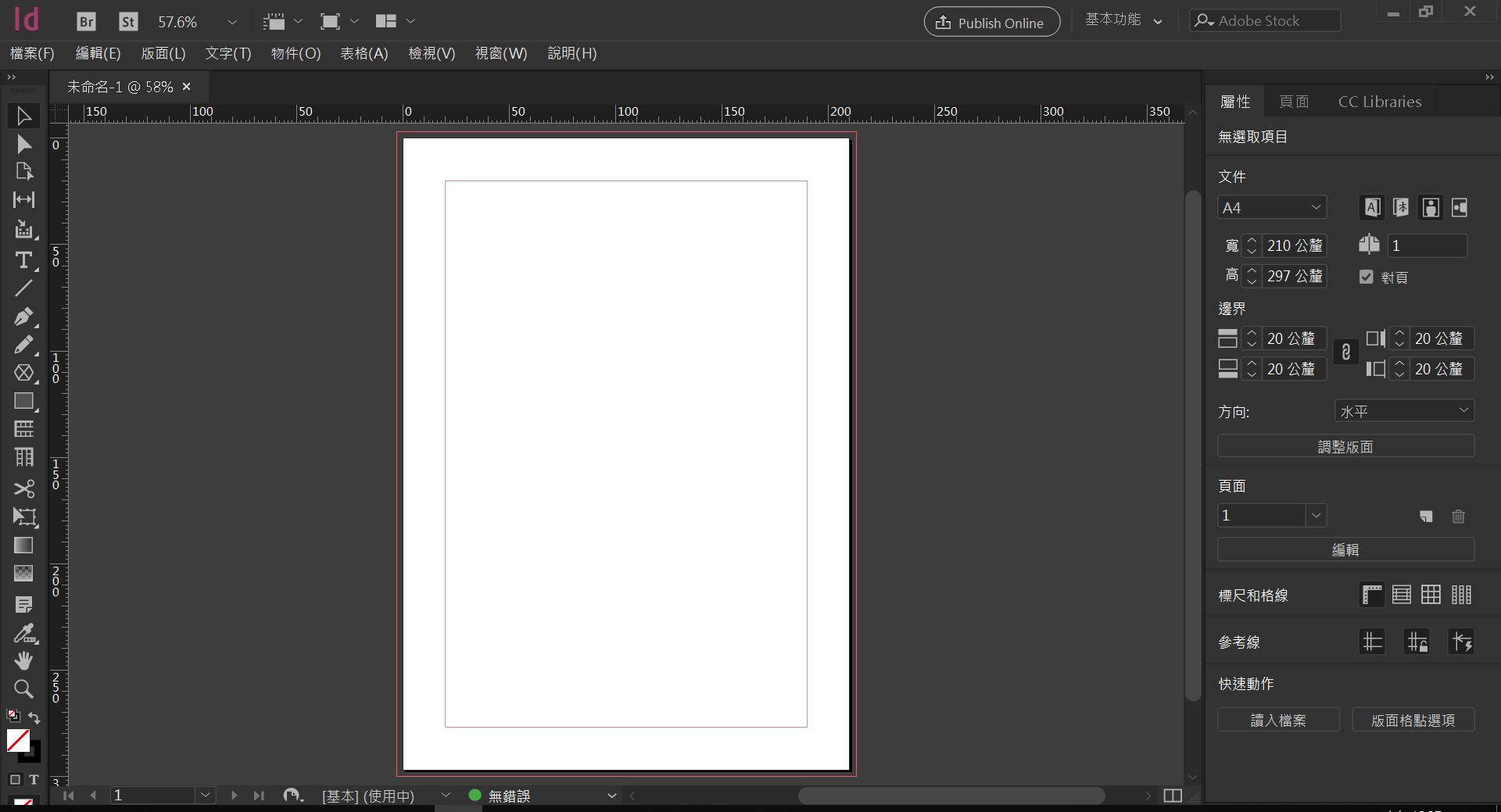Click the create new page icon
The height and width of the screenshot is (812, 1501).
1427,516
